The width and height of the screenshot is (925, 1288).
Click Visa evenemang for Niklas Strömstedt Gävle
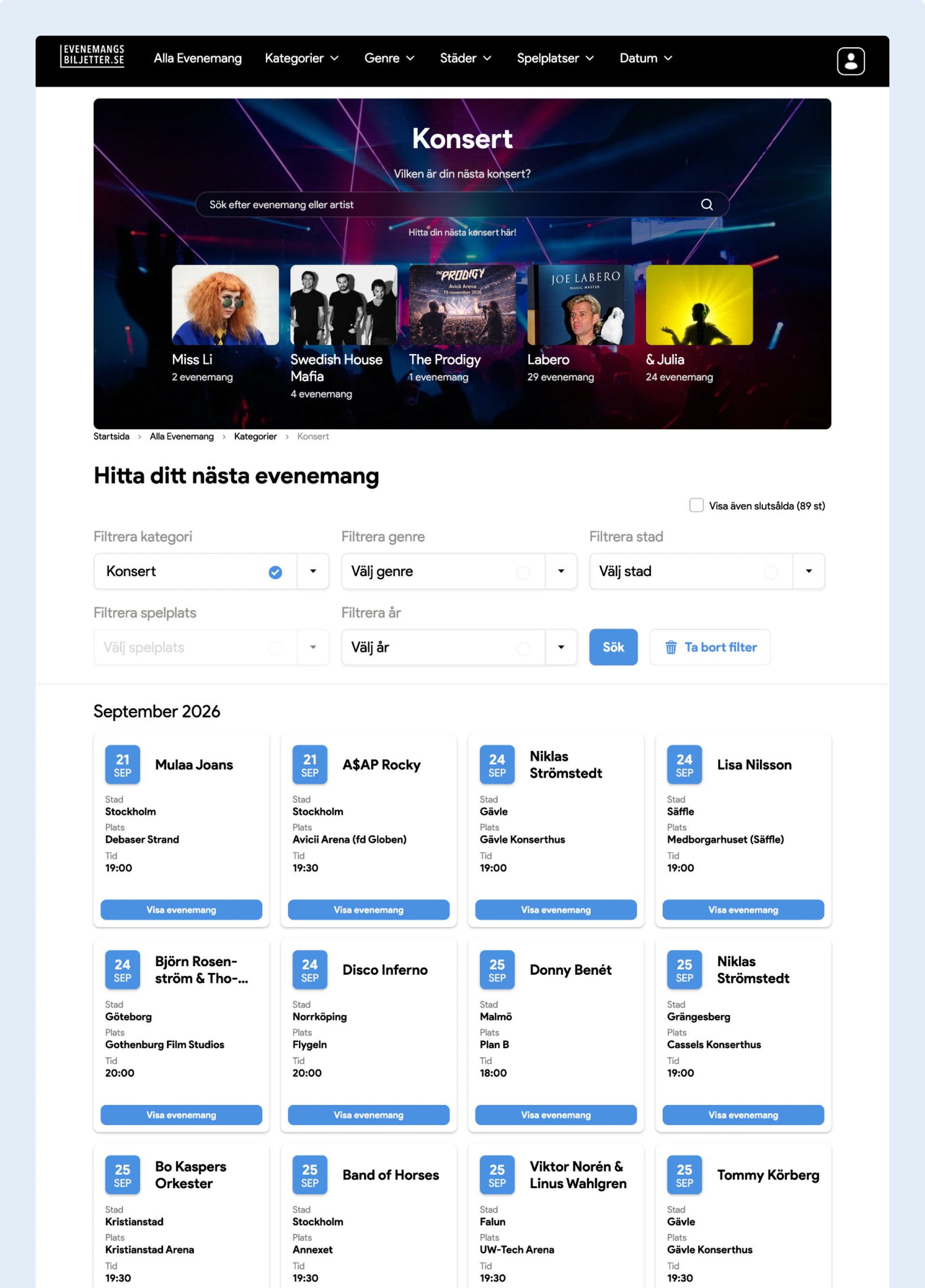click(556, 910)
